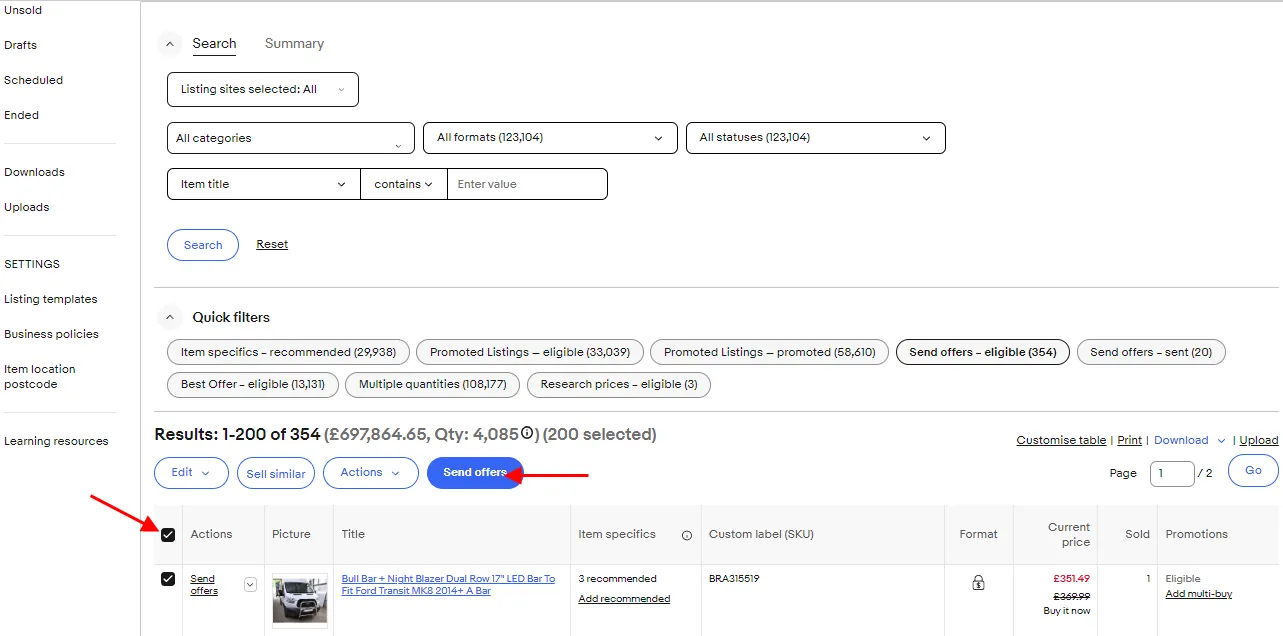Open Listing sites selected dropdown
The image size is (1283, 636).
[x=263, y=89]
